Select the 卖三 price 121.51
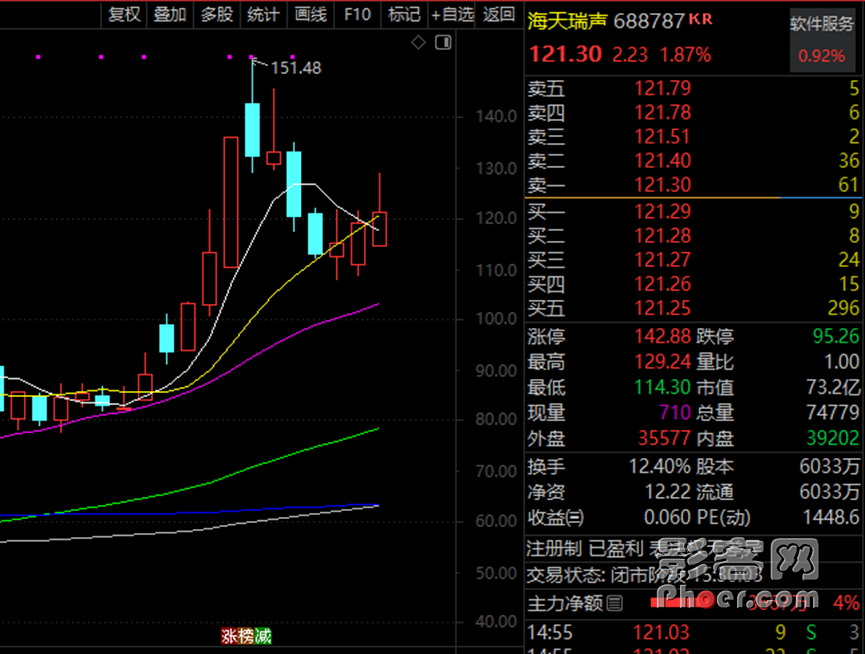Screen dimensions: 865x654 click(662, 137)
